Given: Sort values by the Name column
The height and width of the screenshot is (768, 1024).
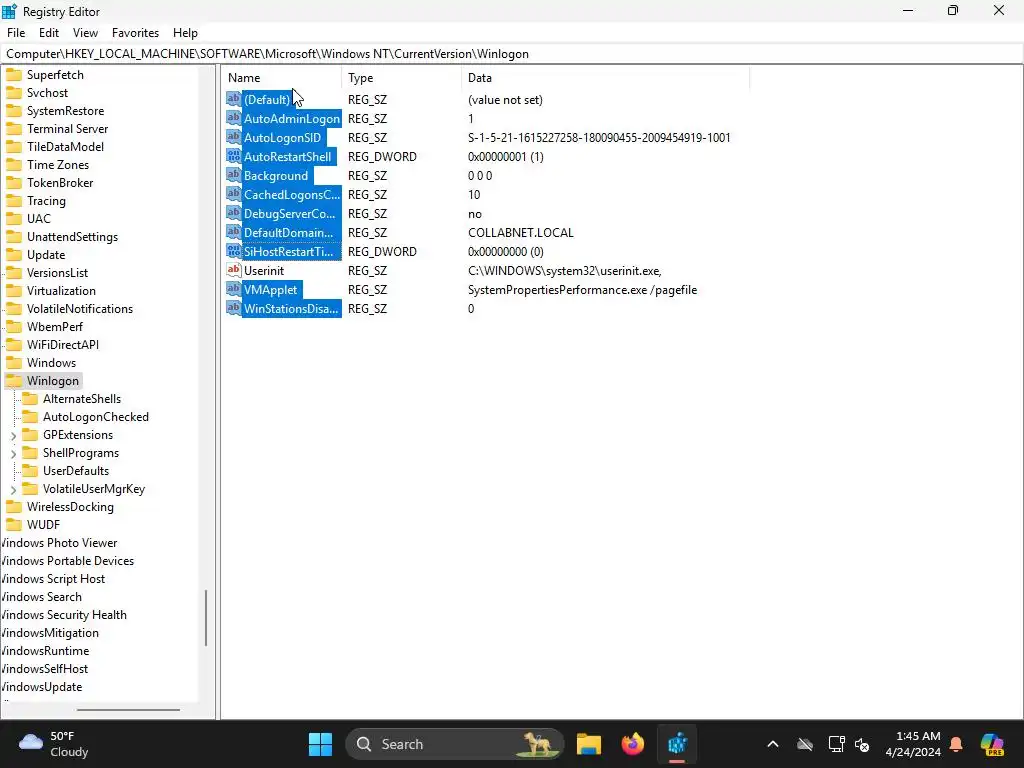Looking at the screenshot, I should (x=281, y=78).
